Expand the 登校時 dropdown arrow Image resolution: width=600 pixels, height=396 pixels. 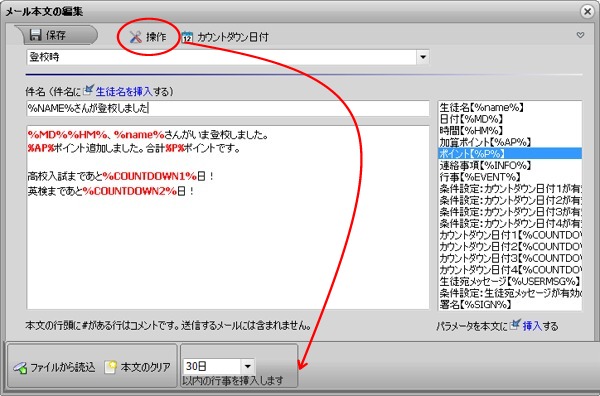(423, 57)
